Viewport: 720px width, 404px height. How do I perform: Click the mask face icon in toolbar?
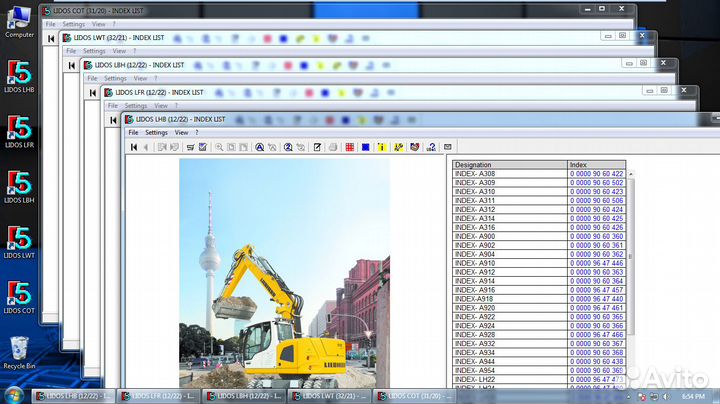(415, 147)
